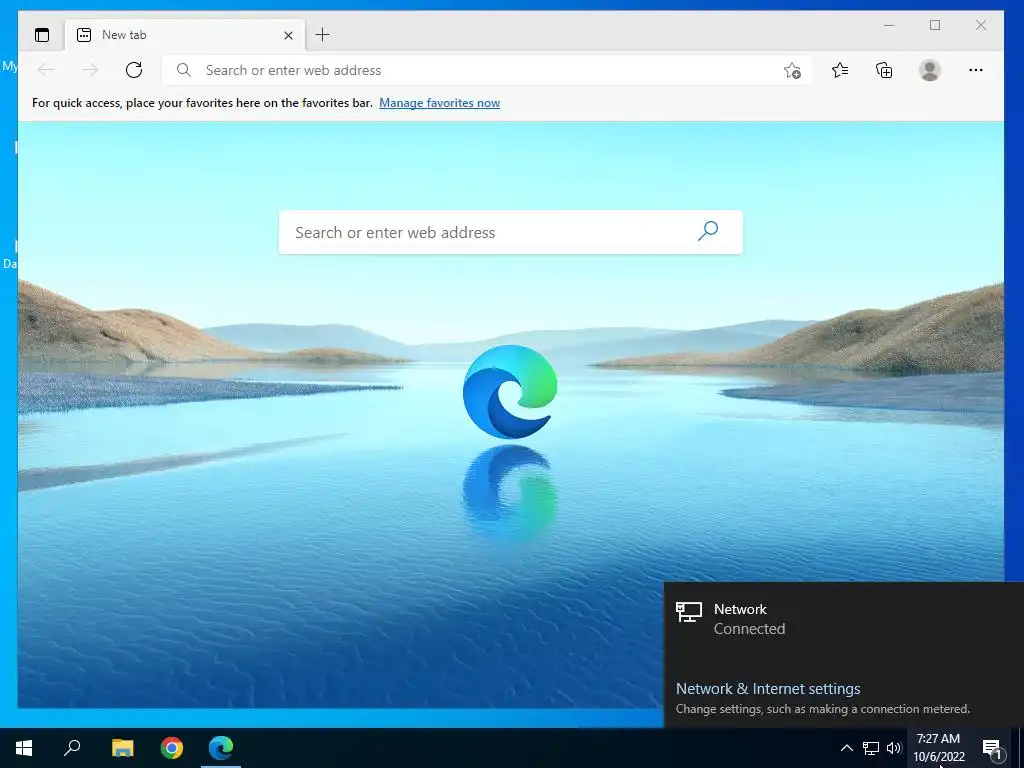This screenshot has width=1024, height=768.
Task: Click Microsoft Edge taskbar icon
Action: coord(221,748)
